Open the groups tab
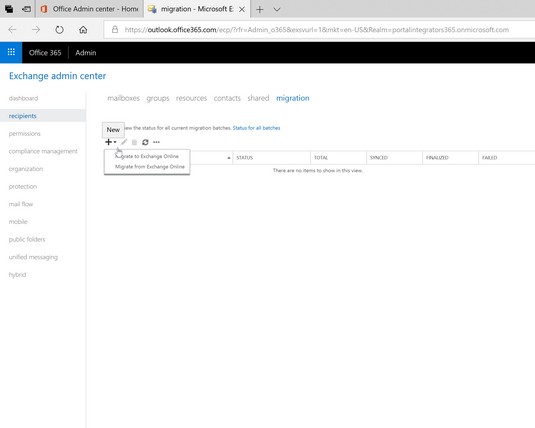535x428 pixels. click(158, 98)
